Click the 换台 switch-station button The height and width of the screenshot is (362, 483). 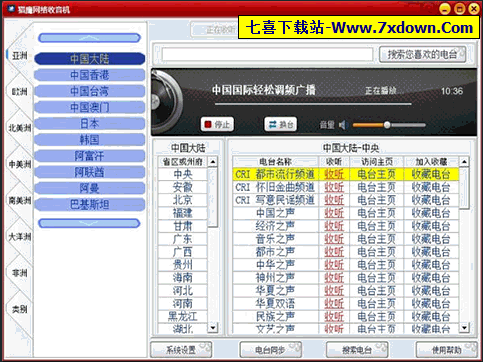click(281, 125)
